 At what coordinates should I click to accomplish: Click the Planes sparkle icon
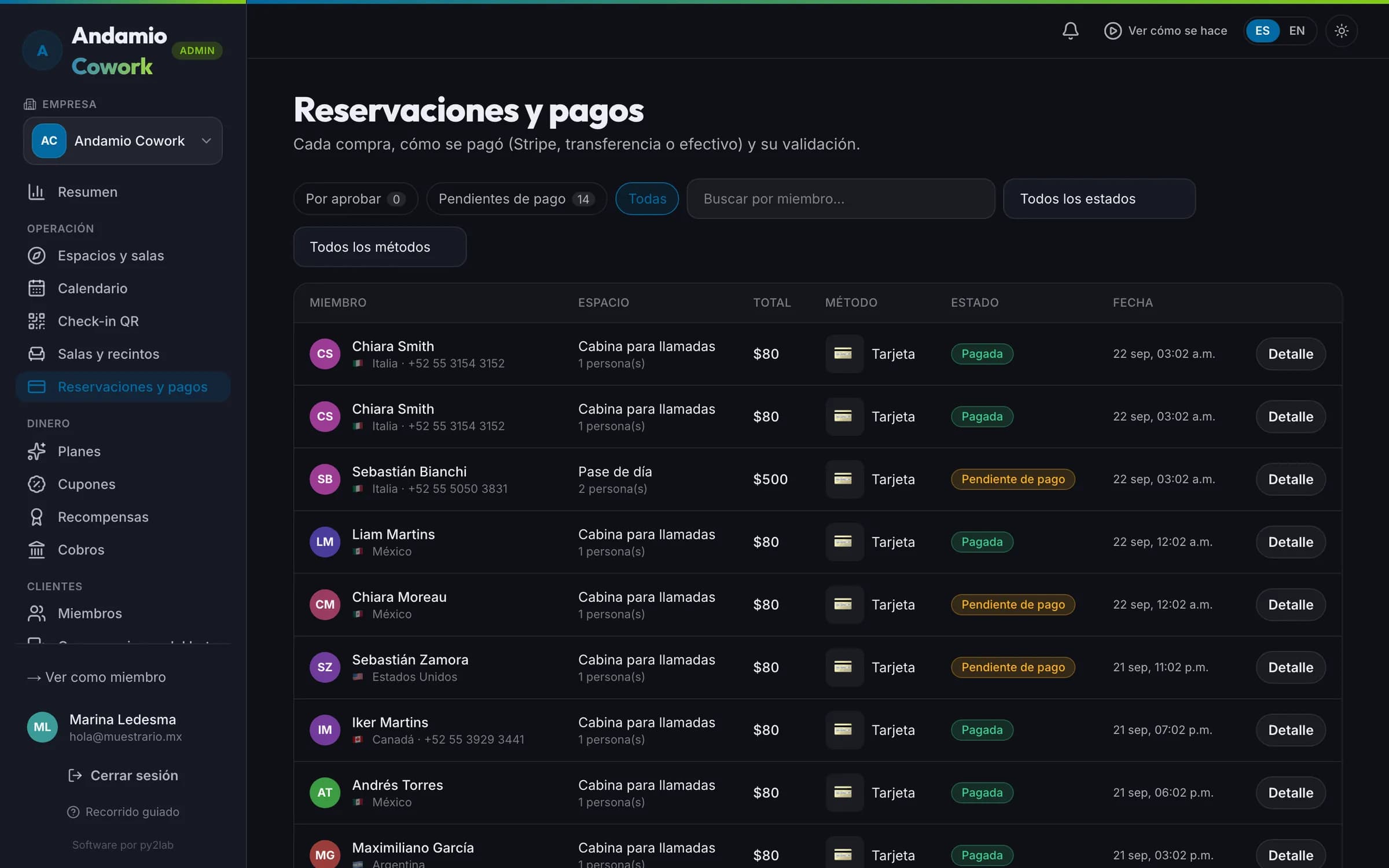pyautogui.click(x=36, y=451)
